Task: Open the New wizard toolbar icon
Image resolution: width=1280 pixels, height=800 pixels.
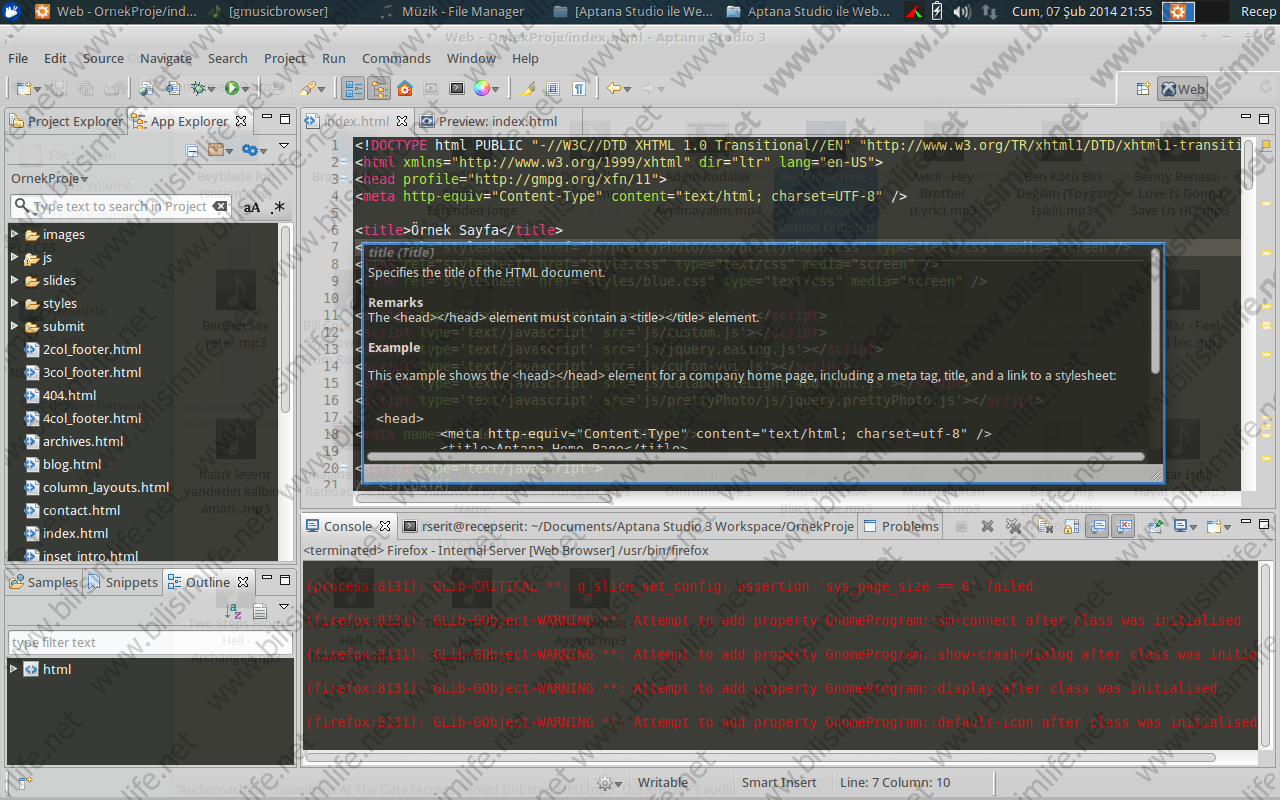Action: tap(23, 88)
